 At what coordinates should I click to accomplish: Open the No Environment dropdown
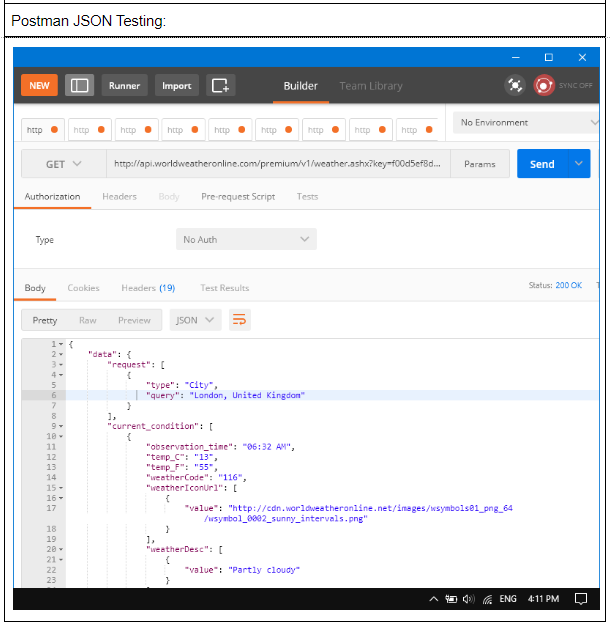point(526,122)
